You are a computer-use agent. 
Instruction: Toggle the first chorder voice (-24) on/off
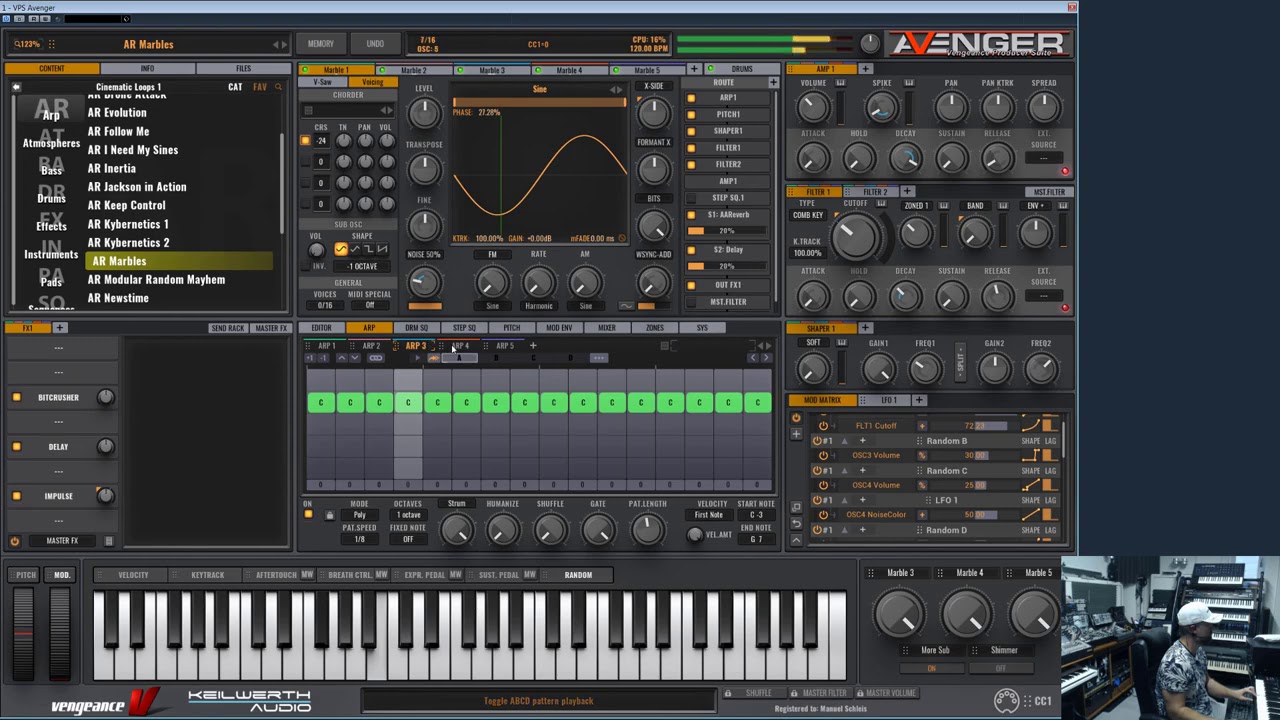305,141
